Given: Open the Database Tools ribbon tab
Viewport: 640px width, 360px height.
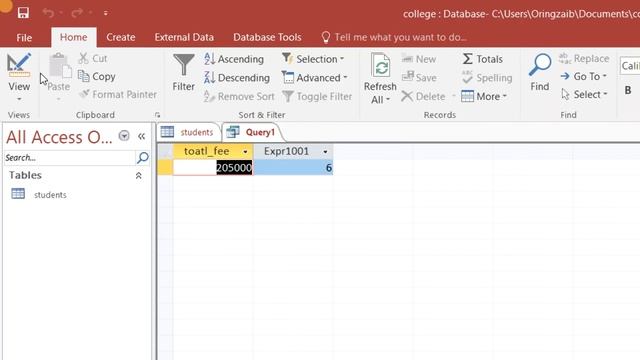Looking at the screenshot, I should [x=267, y=37].
